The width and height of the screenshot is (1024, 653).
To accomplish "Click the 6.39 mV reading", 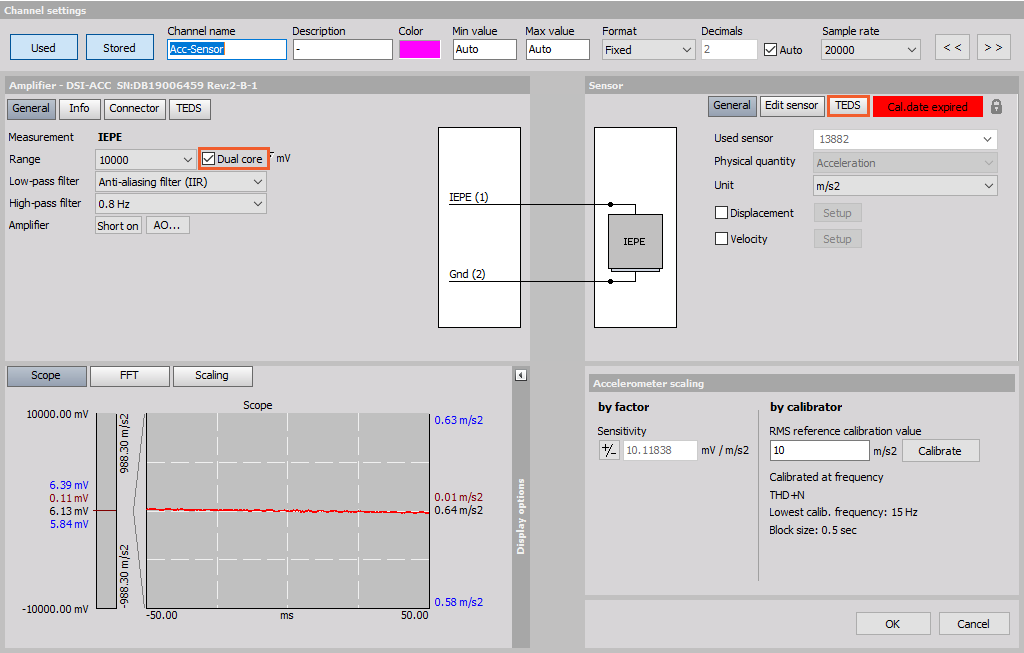I will (69, 485).
